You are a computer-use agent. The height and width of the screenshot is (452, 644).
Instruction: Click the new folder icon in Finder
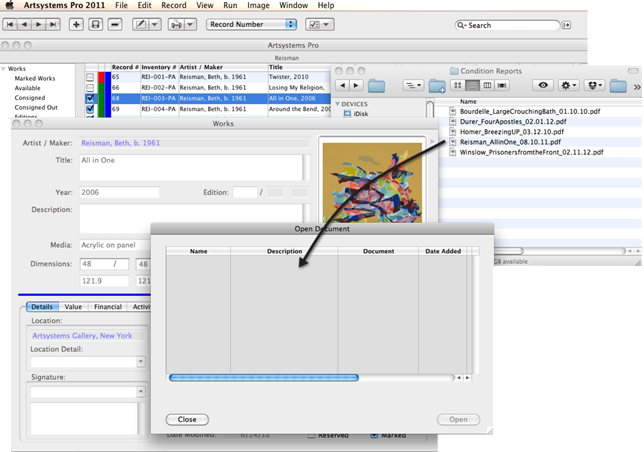(437, 86)
